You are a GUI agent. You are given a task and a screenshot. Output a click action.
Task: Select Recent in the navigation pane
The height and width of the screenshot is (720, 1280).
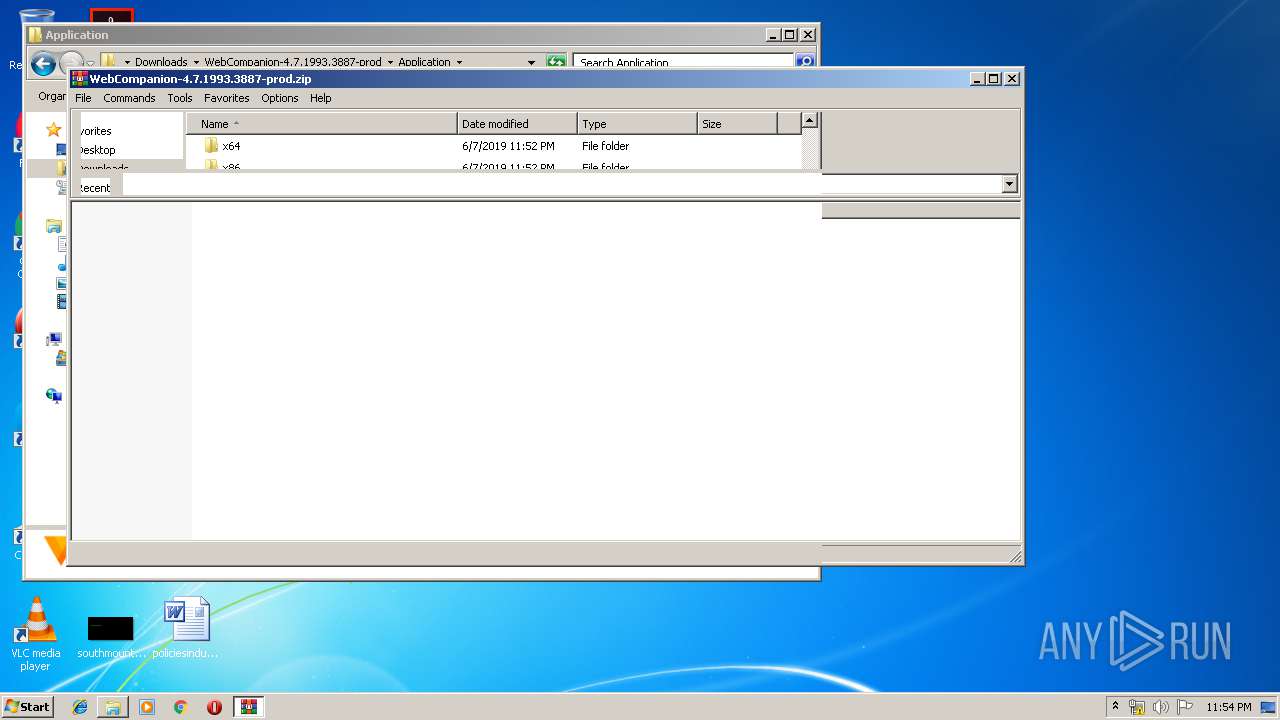point(95,188)
